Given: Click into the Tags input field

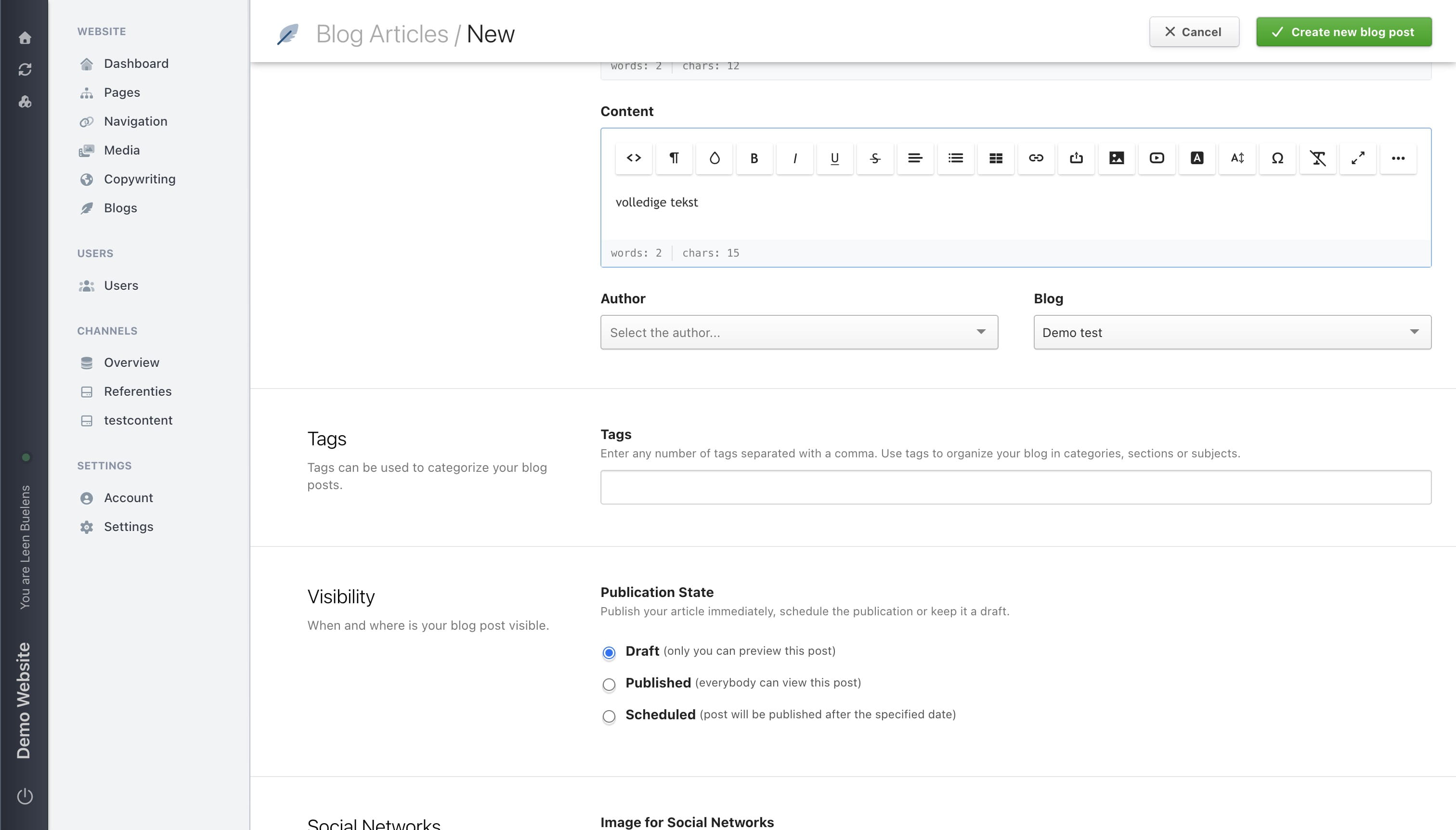Looking at the screenshot, I should (1015, 487).
